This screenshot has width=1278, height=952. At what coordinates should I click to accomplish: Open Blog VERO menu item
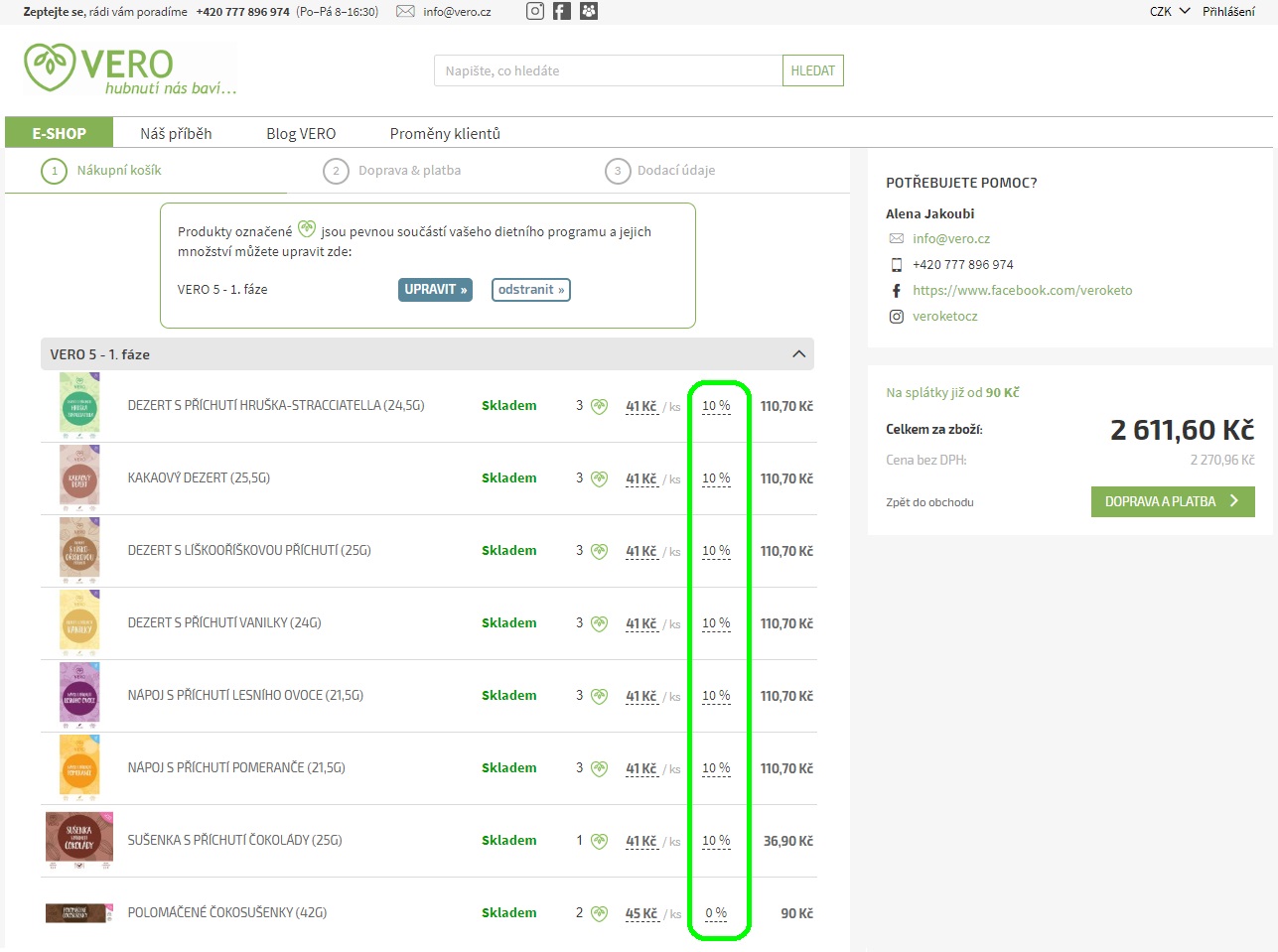[x=301, y=133]
